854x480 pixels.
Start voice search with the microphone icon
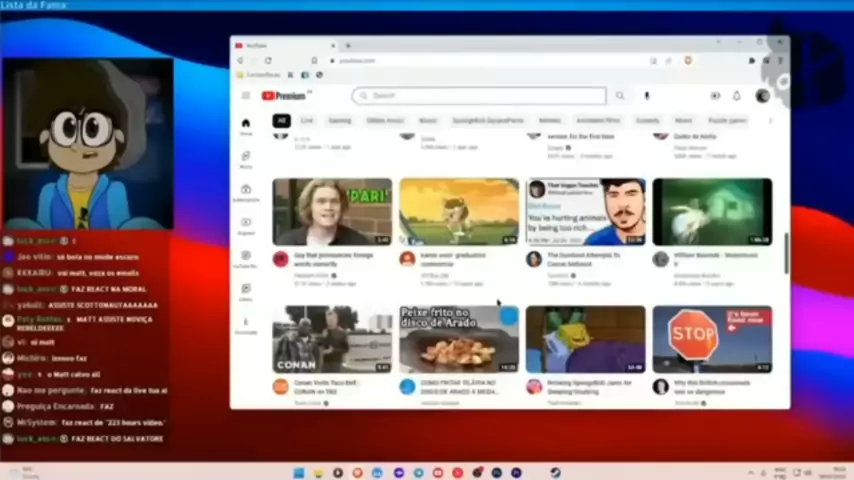647,96
